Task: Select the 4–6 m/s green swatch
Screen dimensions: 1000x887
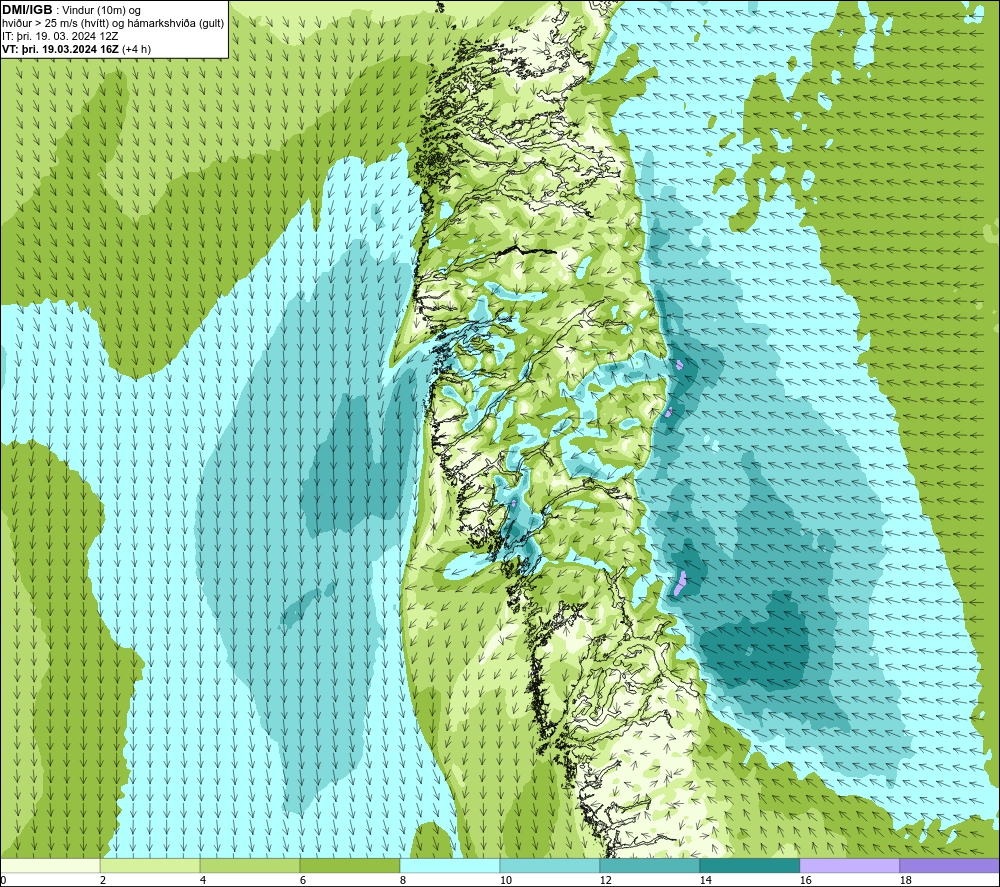Action: tap(250, 865)
